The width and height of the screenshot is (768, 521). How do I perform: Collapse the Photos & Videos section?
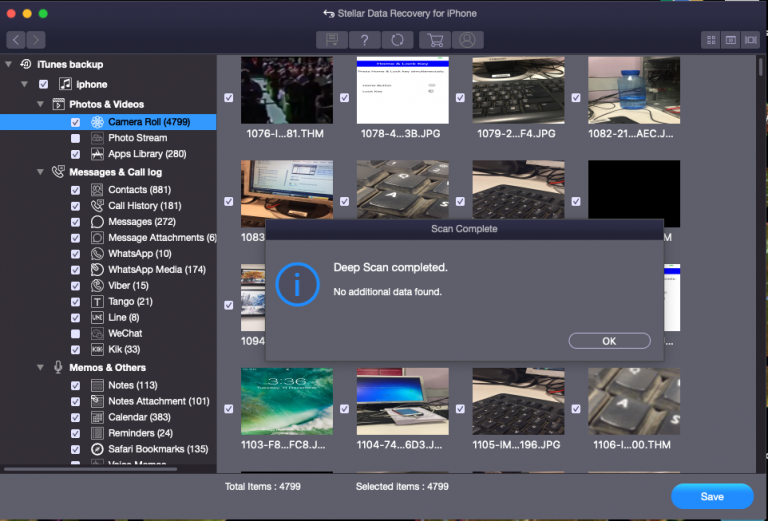pos(40,104)
